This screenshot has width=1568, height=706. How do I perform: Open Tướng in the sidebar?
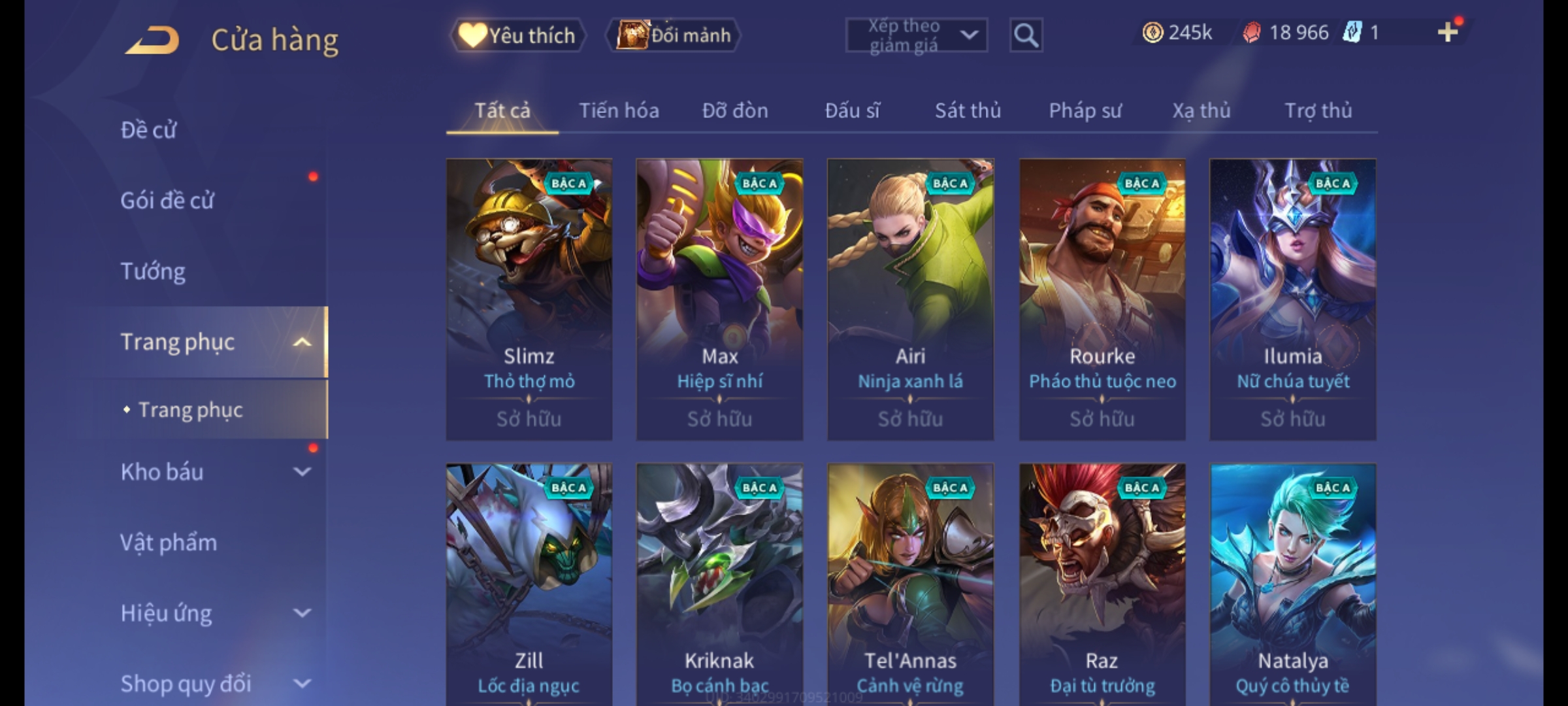coord(153,271)
